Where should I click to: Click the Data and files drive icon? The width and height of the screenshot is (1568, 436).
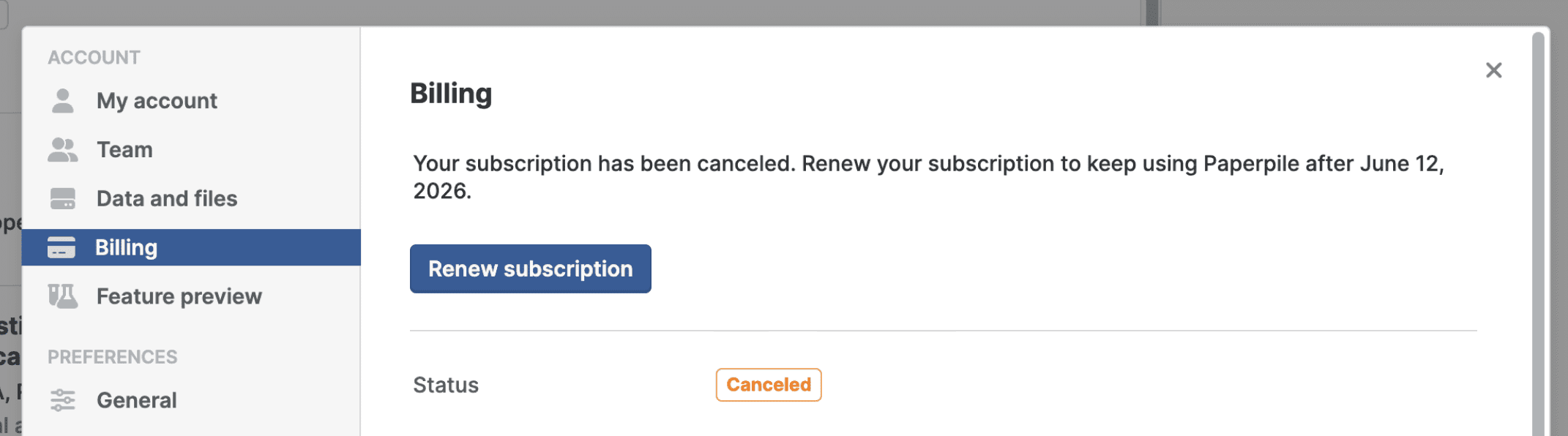click(x=63, y=199)
